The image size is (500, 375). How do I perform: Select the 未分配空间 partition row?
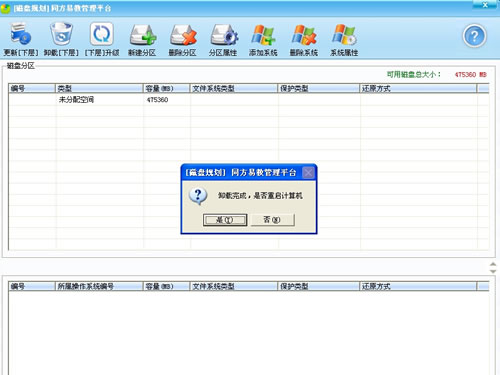[249, 100]
